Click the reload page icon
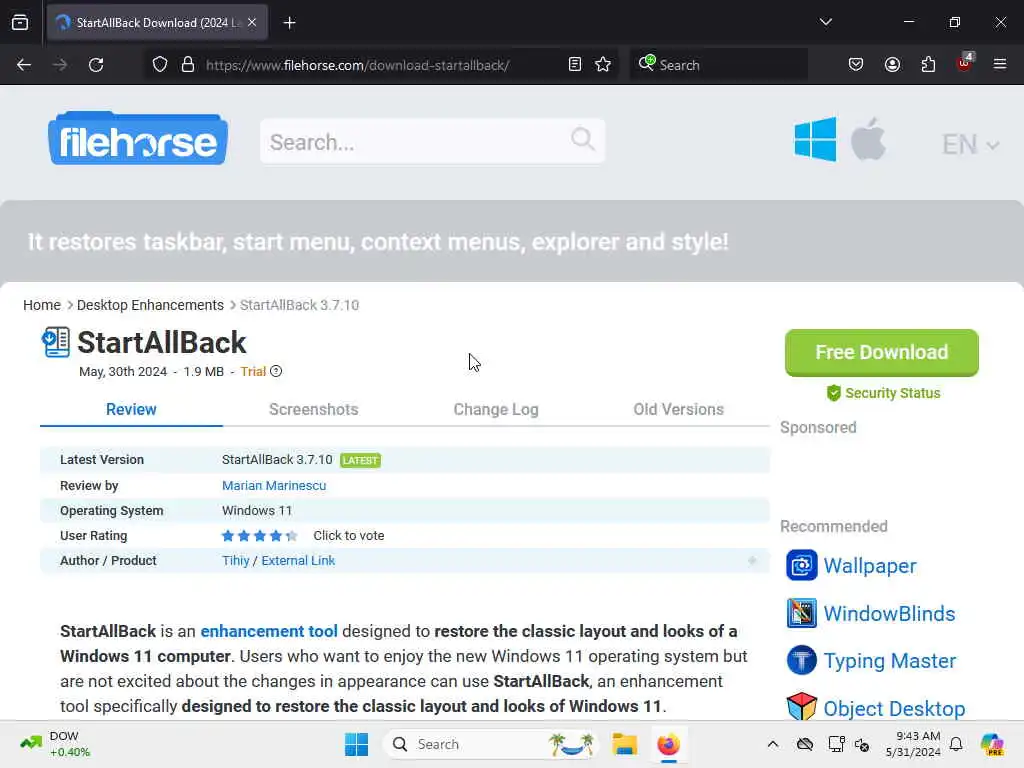Screen dimensions: 1024x768 [96, 65]
